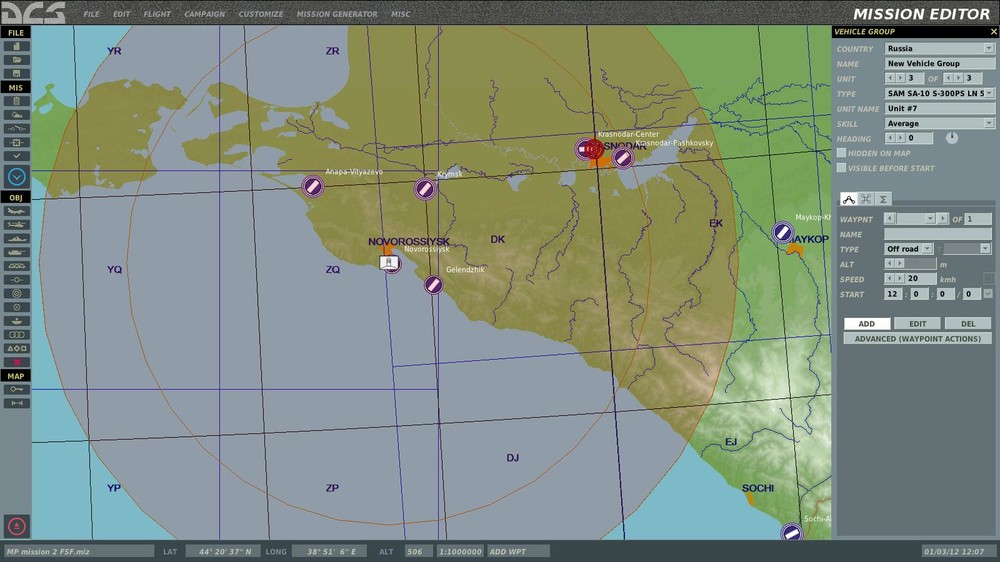Open the MISSION GENERATOR menu

(337, 13)
